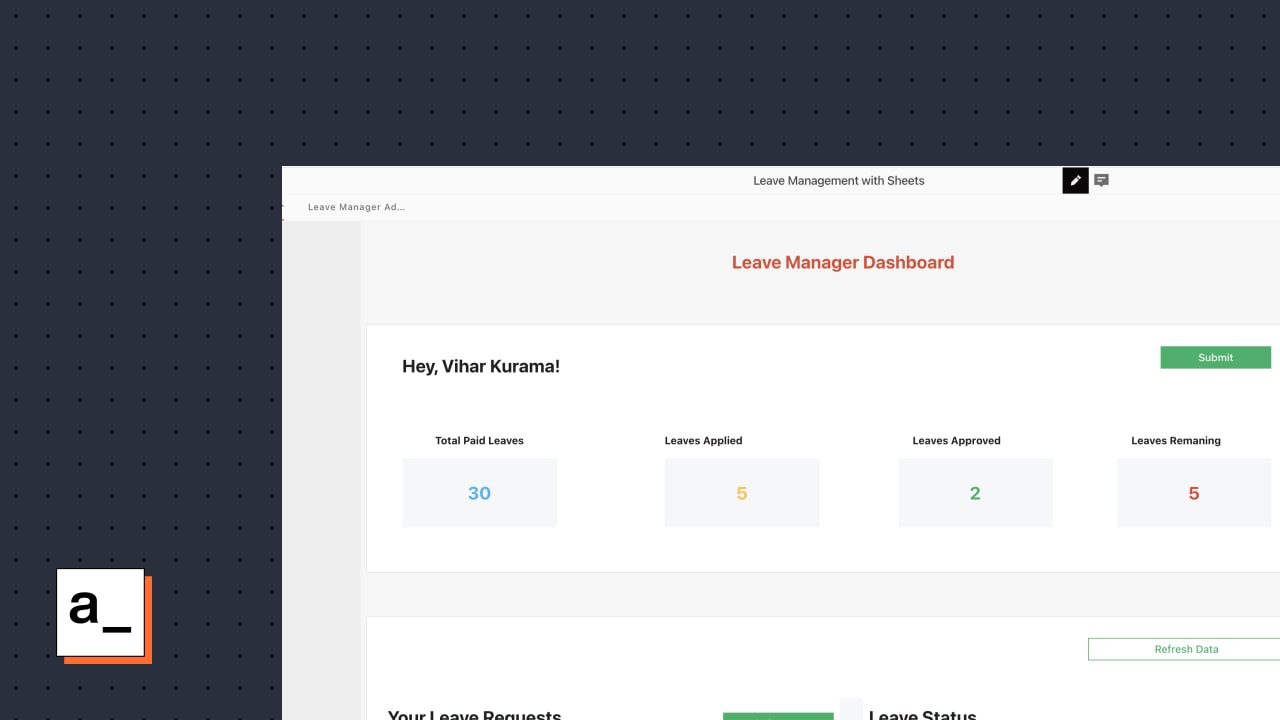This screenshot has height=720, width=1280.
Task: Select the Leave Manager Ad... page tab
Action: (x=355, y=207)
